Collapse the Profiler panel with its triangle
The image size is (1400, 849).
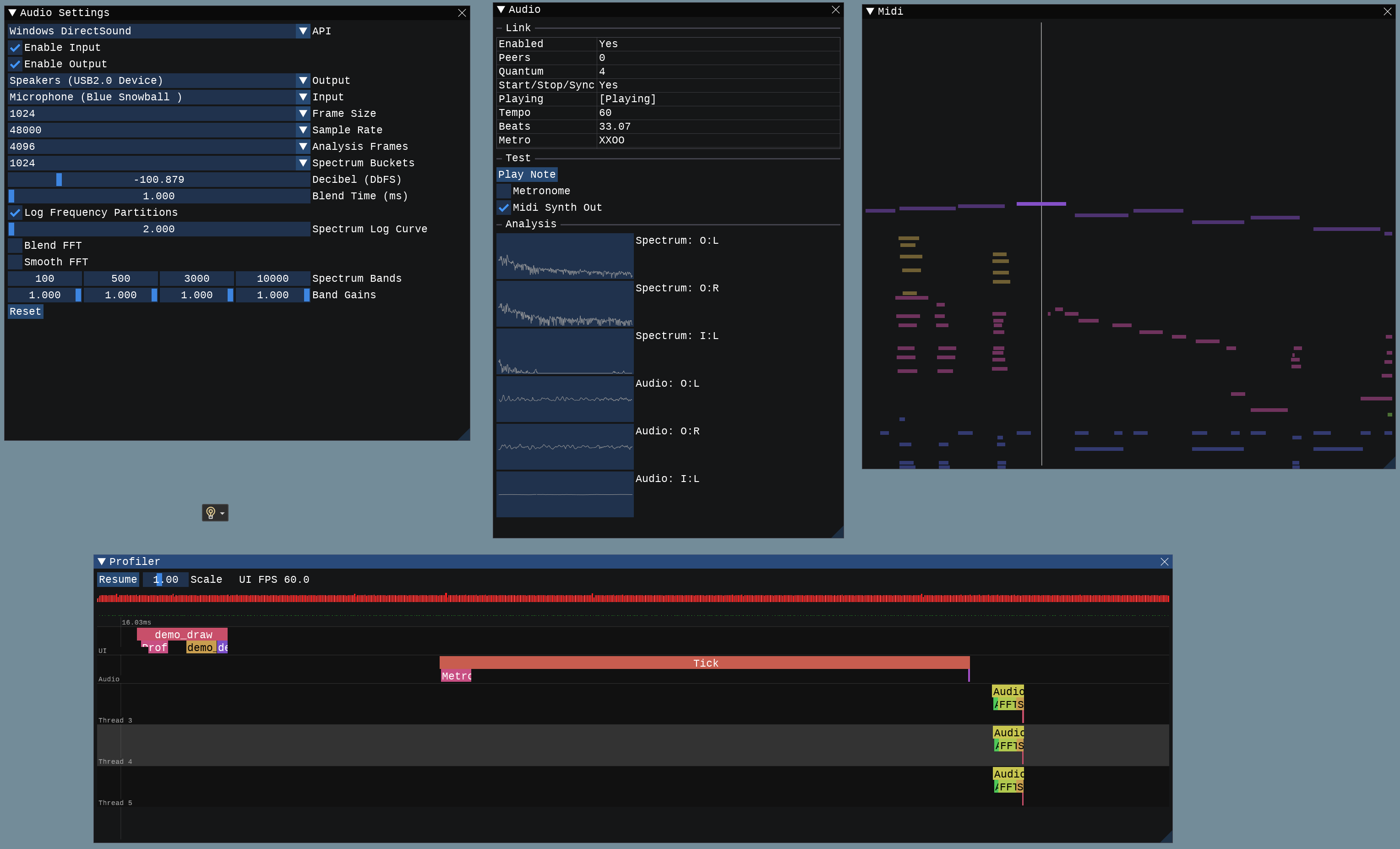pos(101,561)
